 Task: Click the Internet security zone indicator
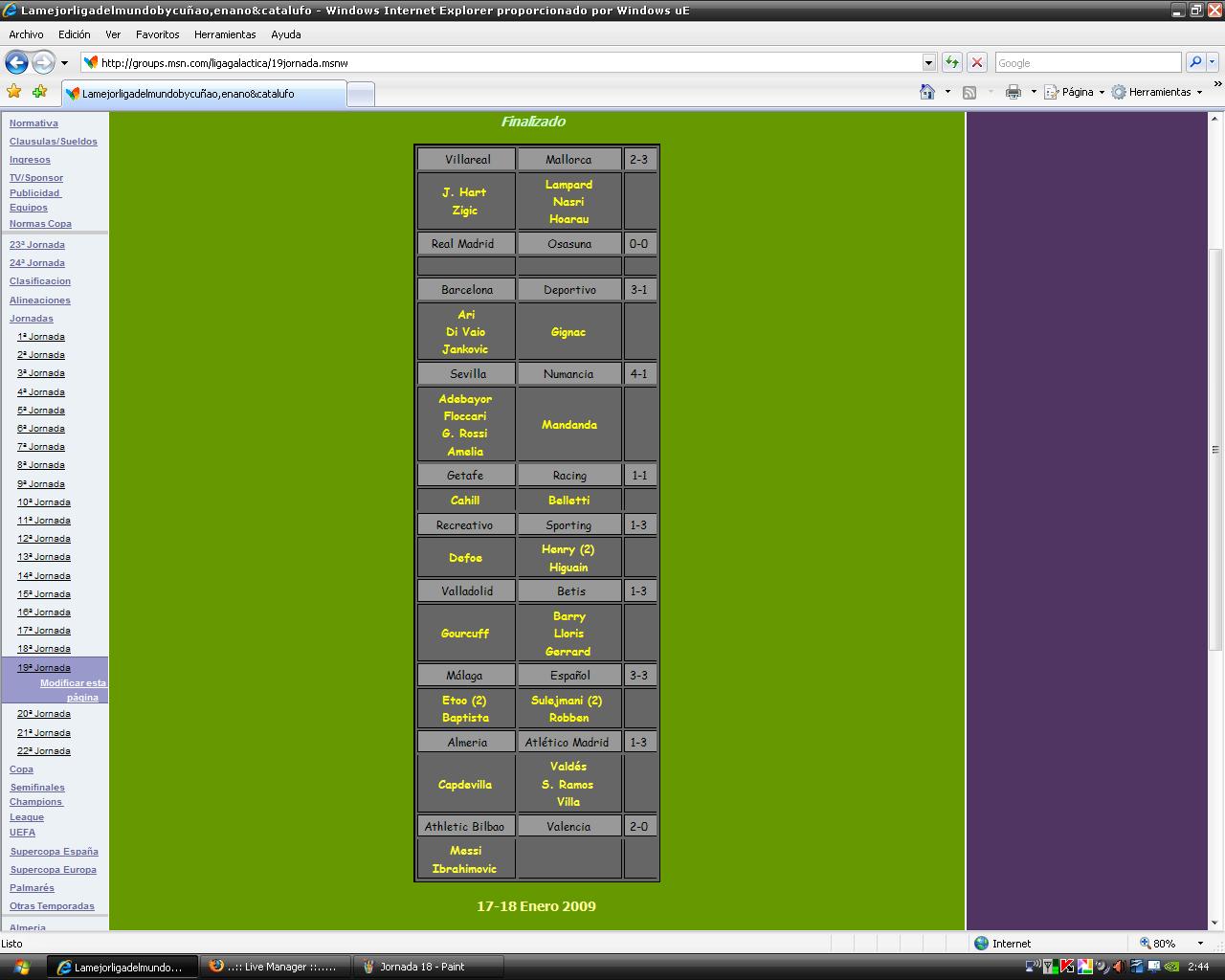tap(1003, 944)
